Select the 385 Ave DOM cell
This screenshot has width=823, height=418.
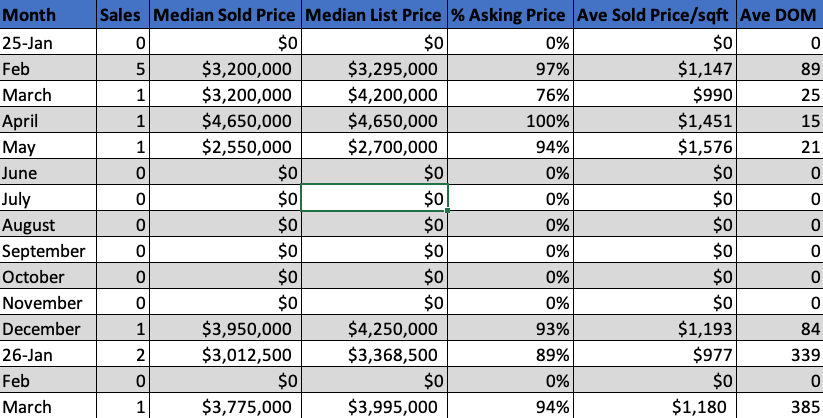(779, 407)
